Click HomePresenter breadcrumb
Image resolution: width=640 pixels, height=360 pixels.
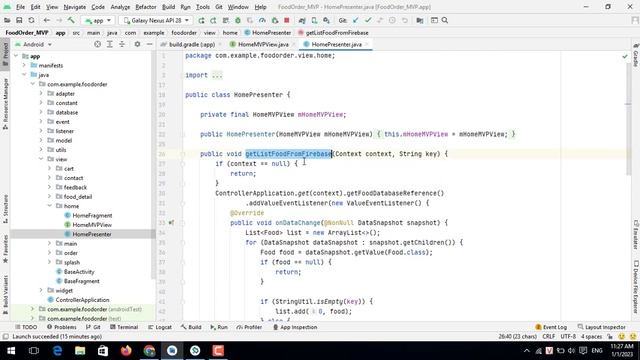(268, 33)
